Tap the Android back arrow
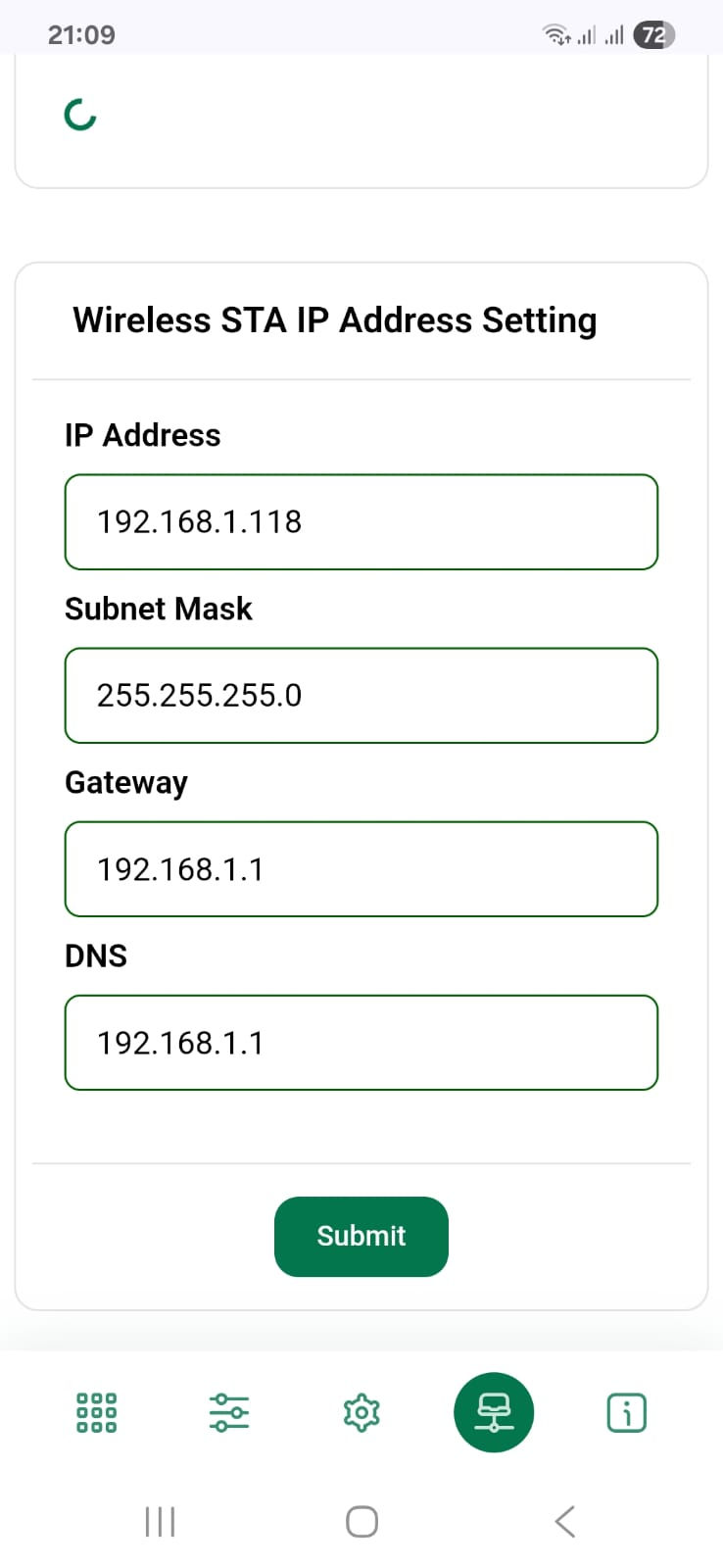The image size is (723, 1568). coord(564,1521)
